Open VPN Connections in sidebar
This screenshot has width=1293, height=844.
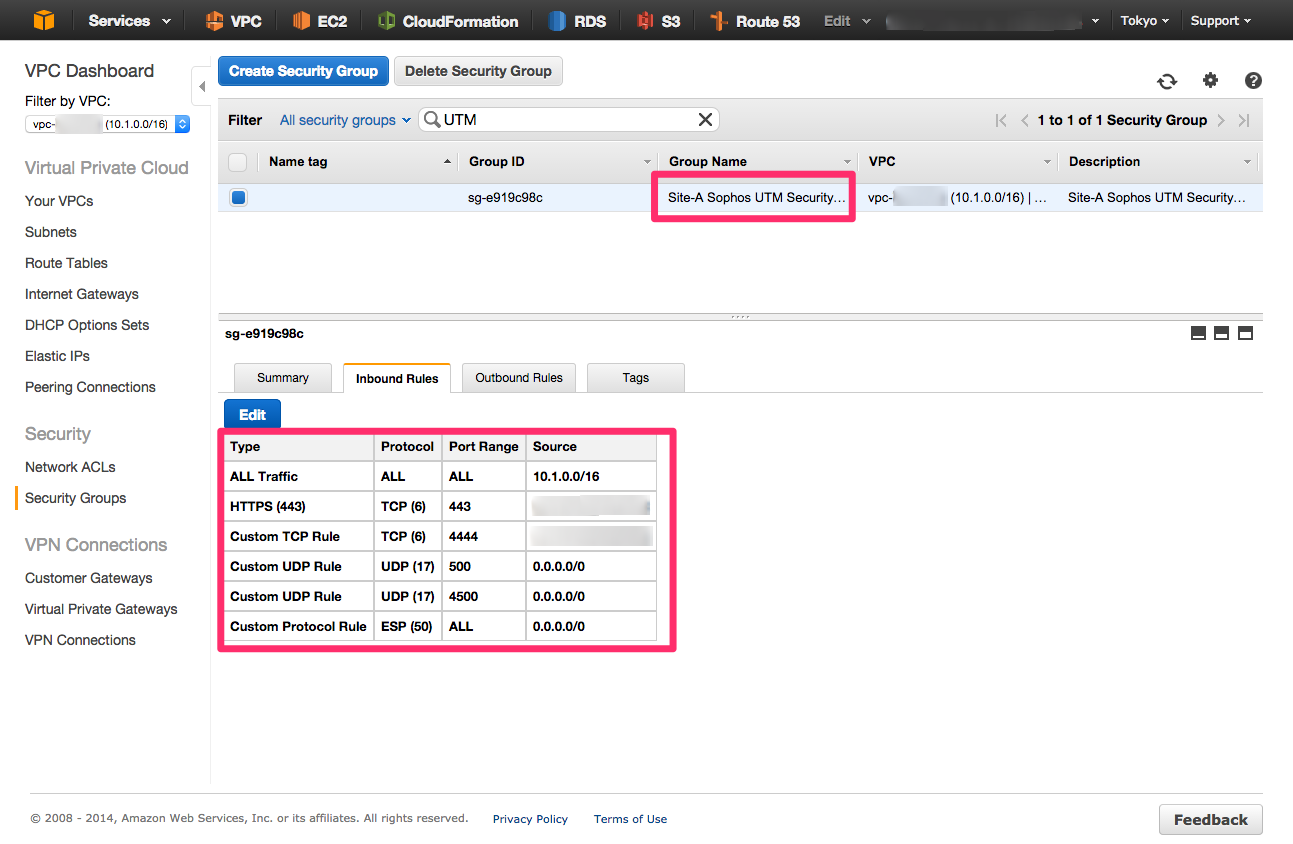[80, 640]
